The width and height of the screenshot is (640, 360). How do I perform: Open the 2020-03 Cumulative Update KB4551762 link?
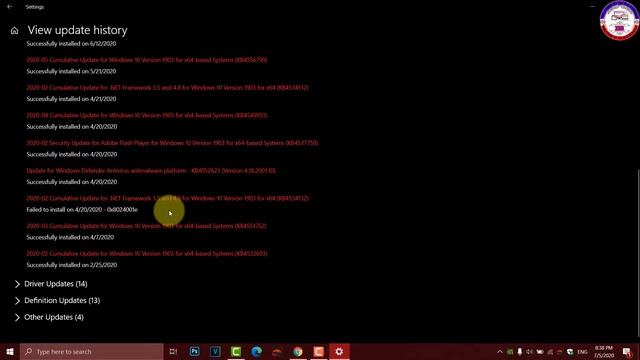146,226
